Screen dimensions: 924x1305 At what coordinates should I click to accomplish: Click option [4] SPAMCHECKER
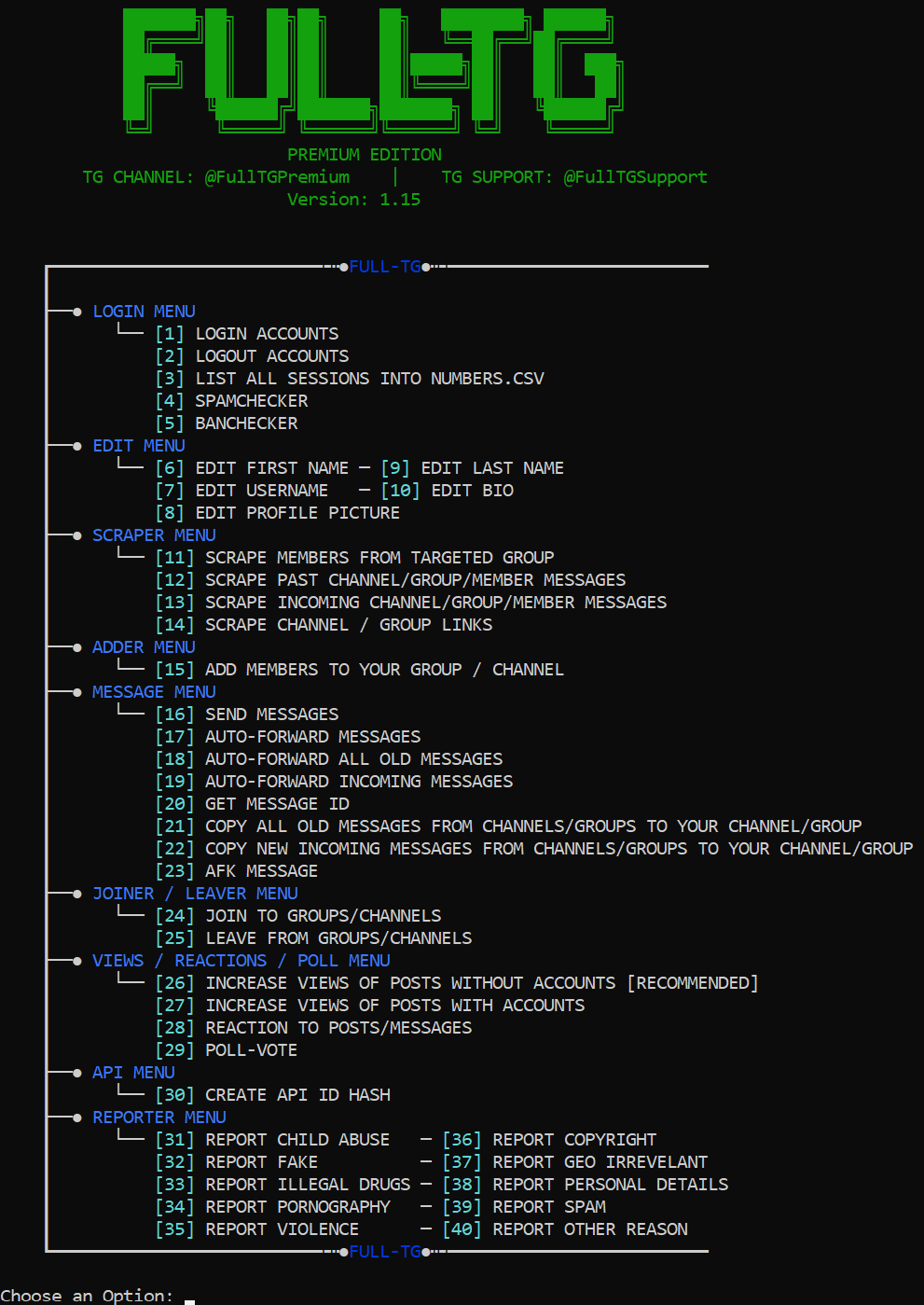(231, 401)
